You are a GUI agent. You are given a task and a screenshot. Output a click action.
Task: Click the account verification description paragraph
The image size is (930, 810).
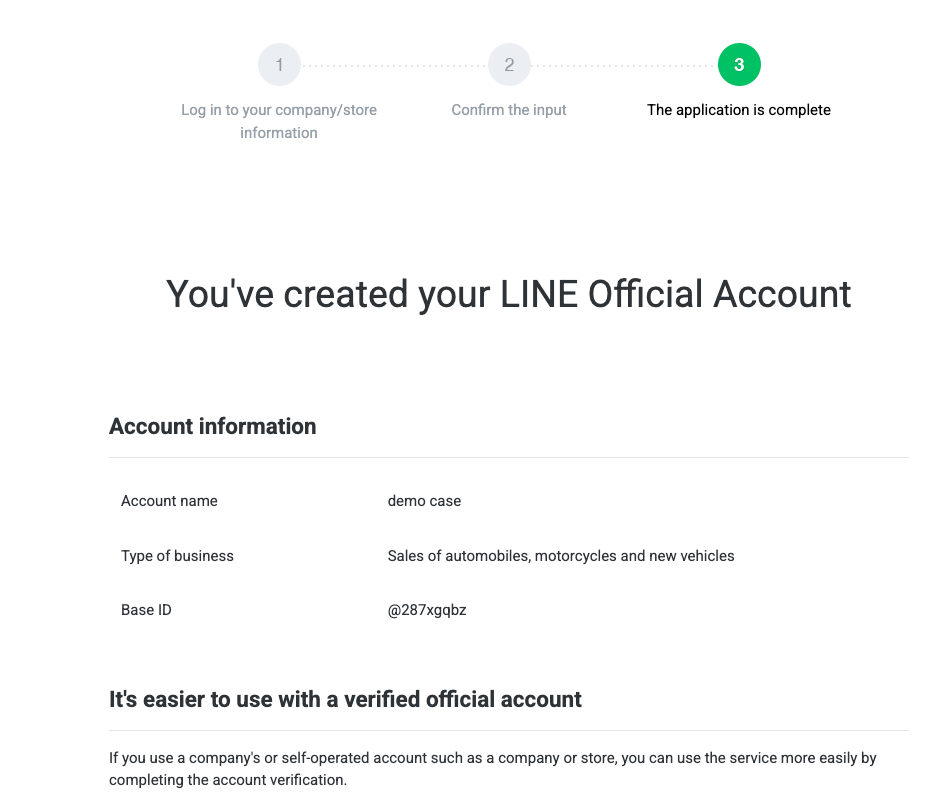[x=492, y=768]
